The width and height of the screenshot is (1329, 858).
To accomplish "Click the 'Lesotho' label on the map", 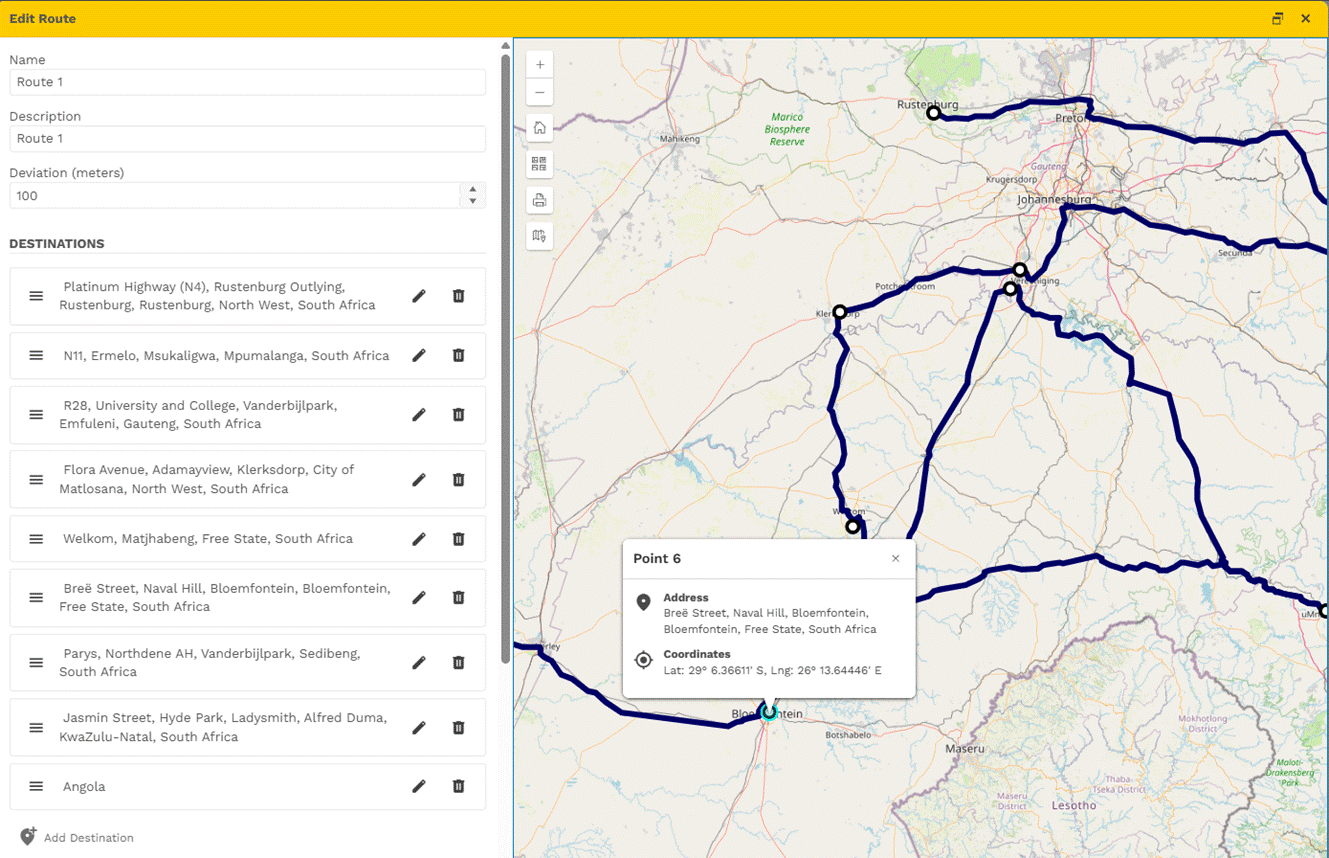I will point(1074,805).
